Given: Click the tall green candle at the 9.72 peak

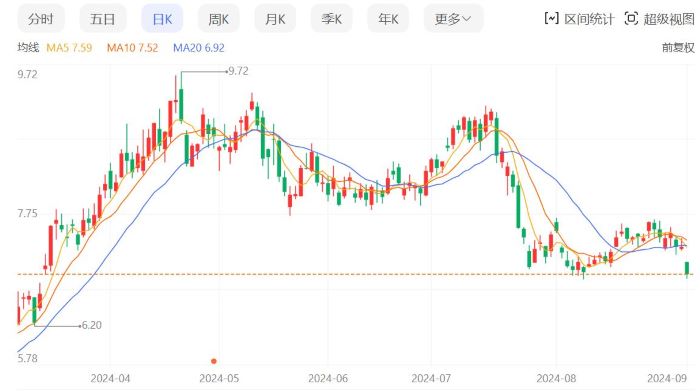Looking at the screenshot, I should 181,105.
